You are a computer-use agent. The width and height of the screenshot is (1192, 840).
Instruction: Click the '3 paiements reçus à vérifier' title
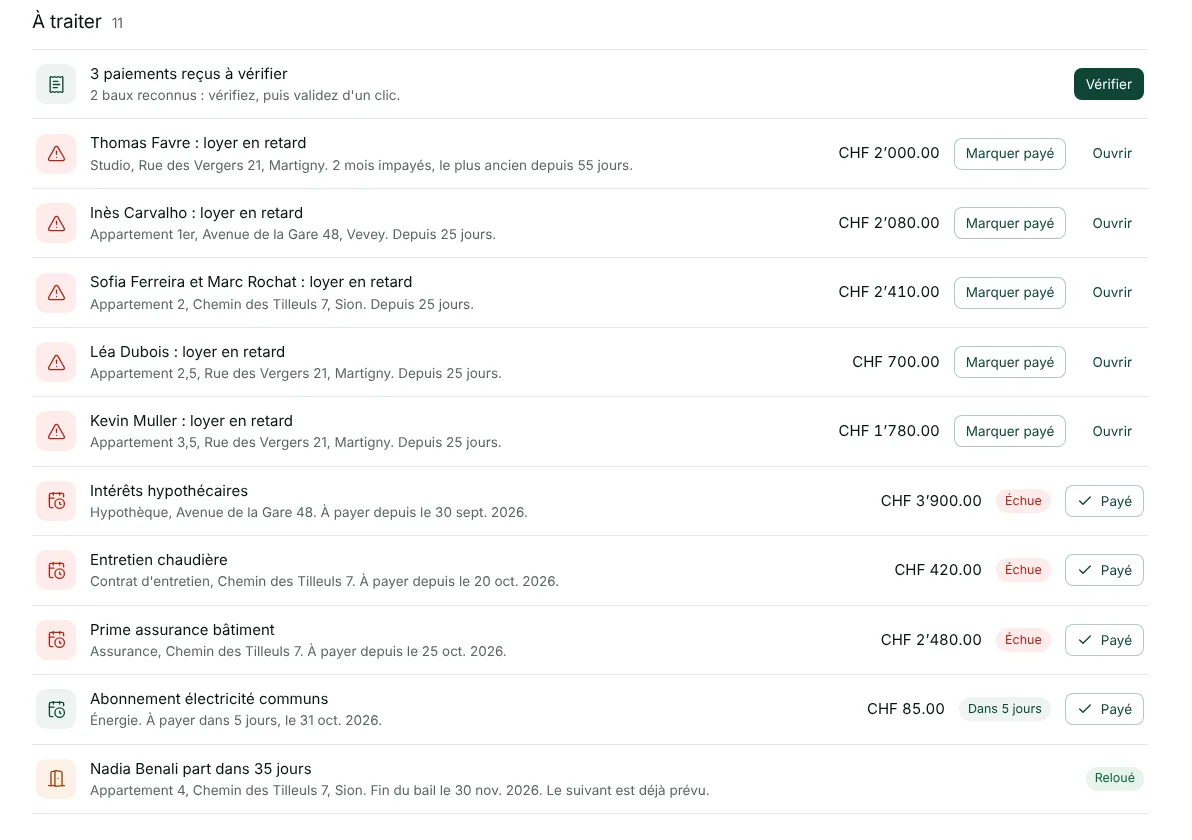189,74
